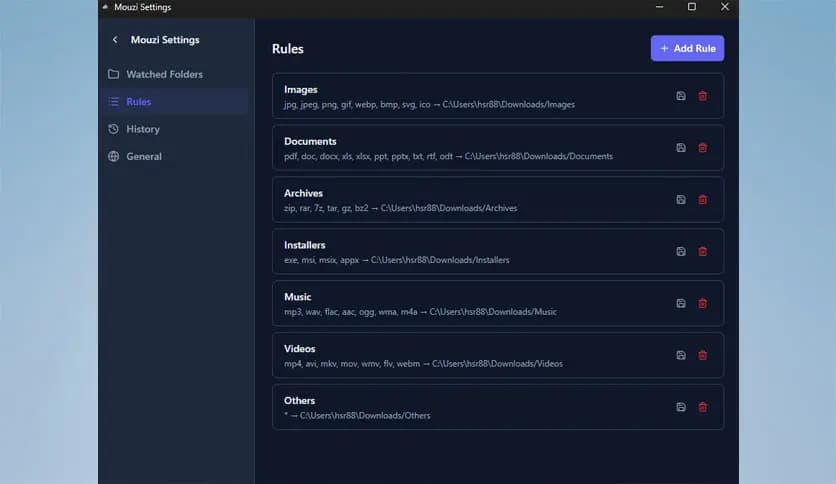Open the History section

[175, 129]
